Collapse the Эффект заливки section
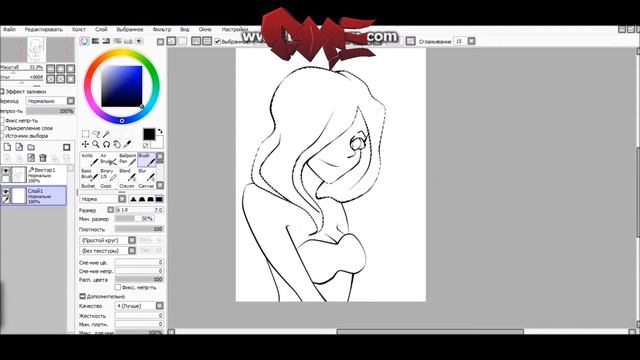This screenshot has width=640, height=360. (x=2, y=92)
